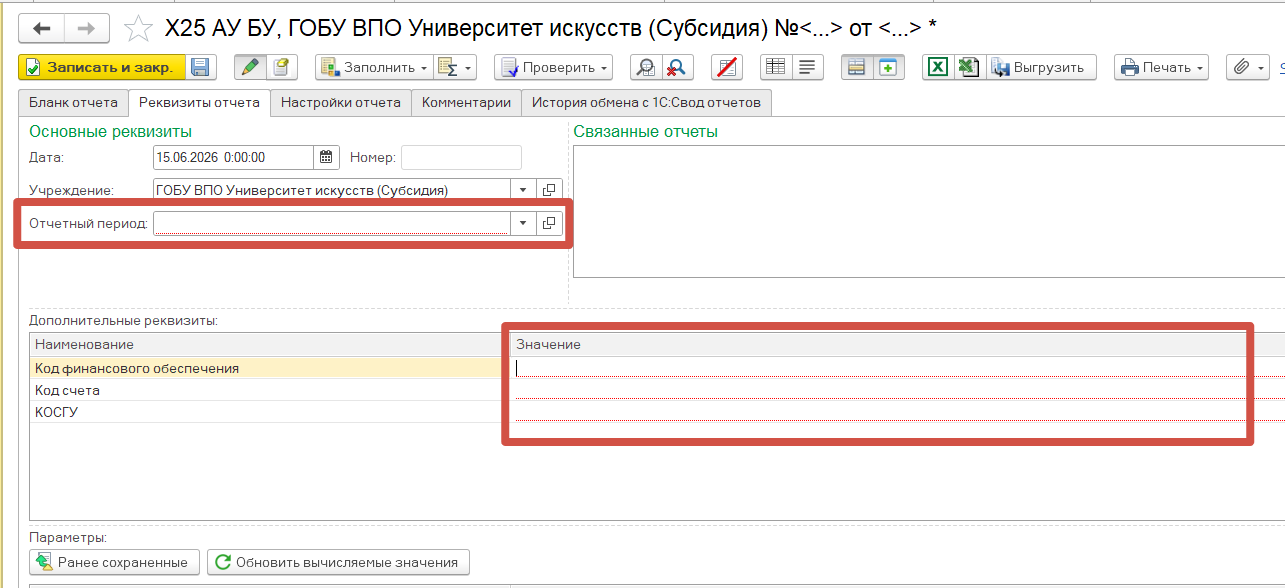The width and height of the screenshot is (1285, 588).
Task: Click the magnifier search icon
Action: [645, 67]
